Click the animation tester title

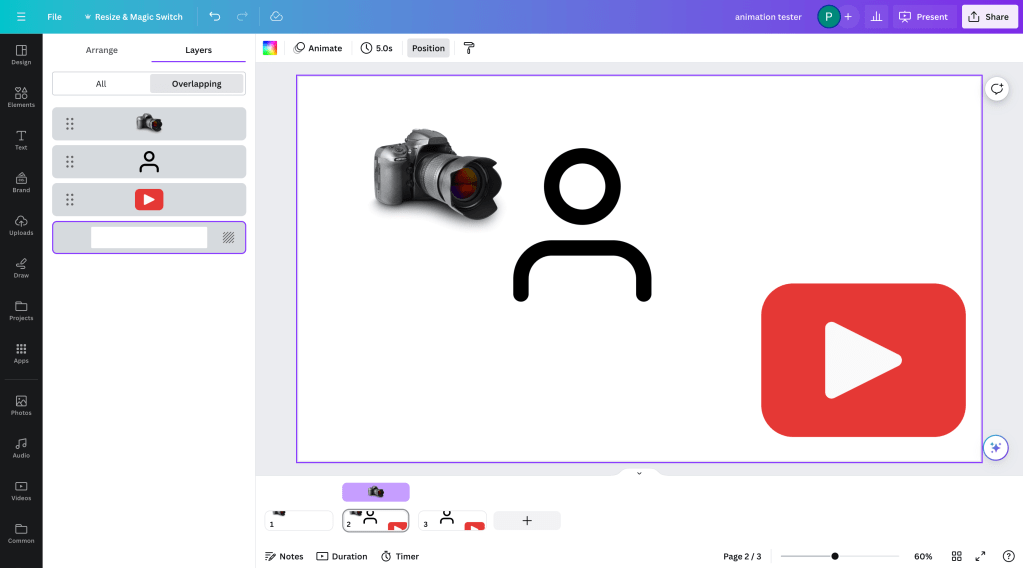point(768,17)
